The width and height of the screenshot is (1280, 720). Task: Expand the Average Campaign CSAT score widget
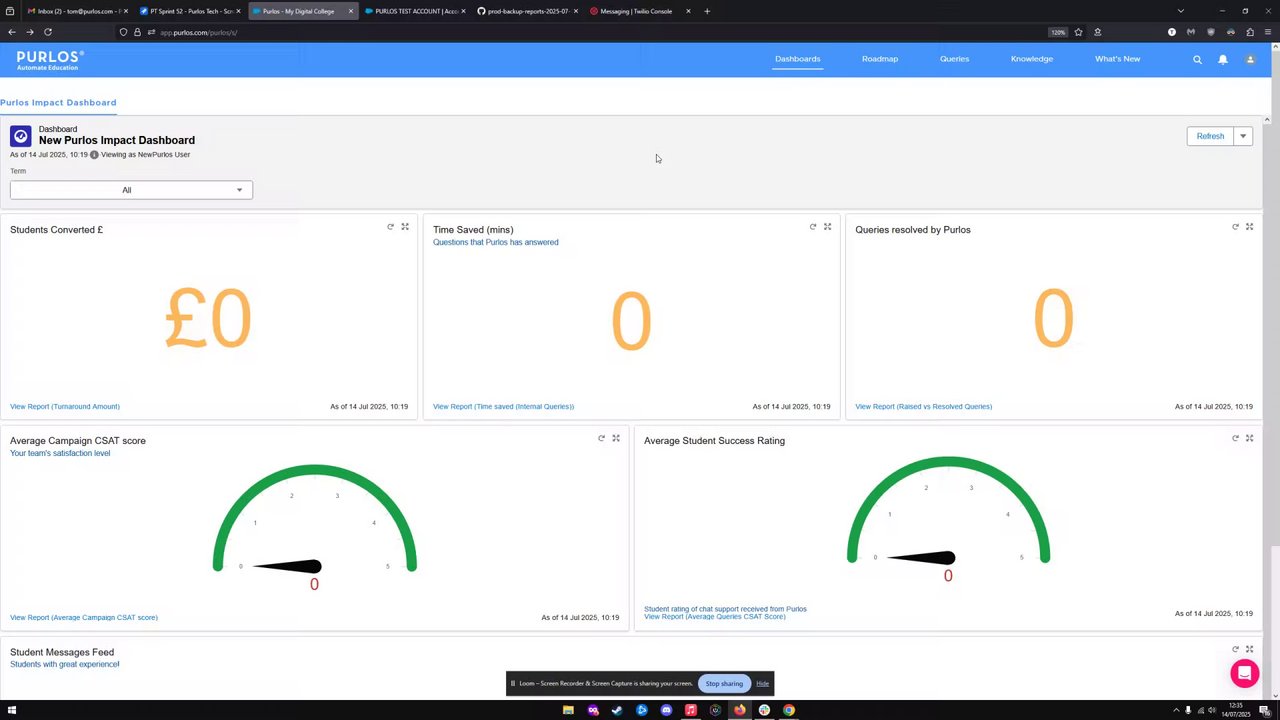616,438
